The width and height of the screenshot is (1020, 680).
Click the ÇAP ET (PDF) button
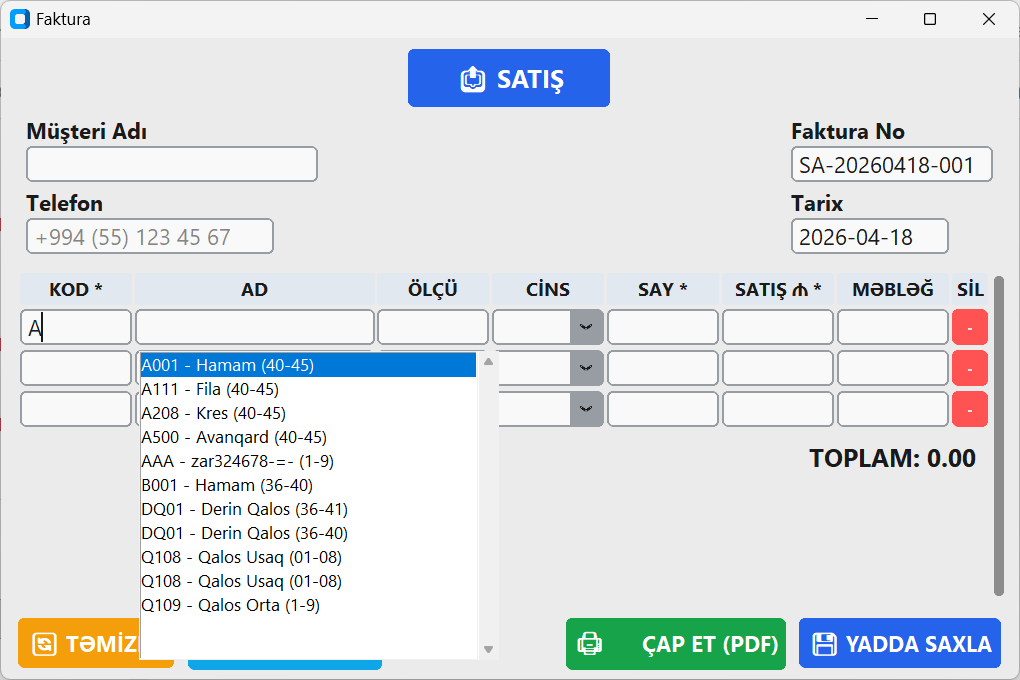coord(676,644)
